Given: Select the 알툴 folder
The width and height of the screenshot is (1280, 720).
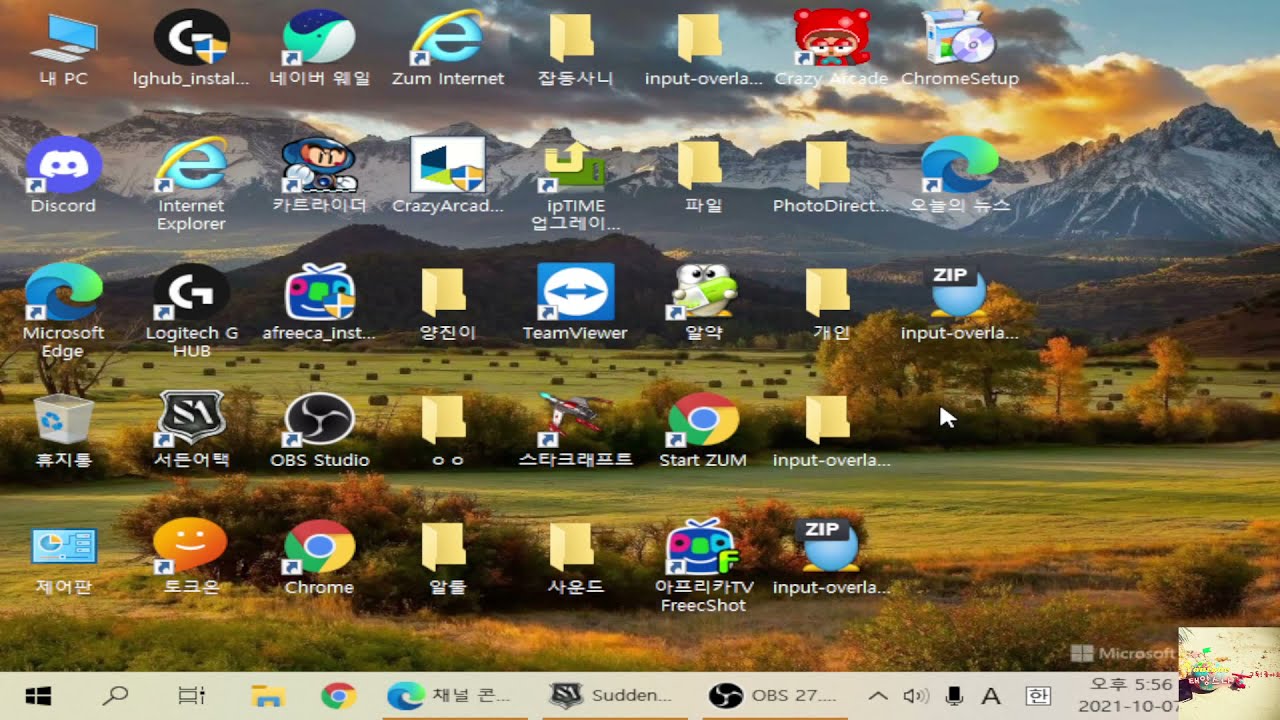Looking at the screenshot, I should 446,560.
